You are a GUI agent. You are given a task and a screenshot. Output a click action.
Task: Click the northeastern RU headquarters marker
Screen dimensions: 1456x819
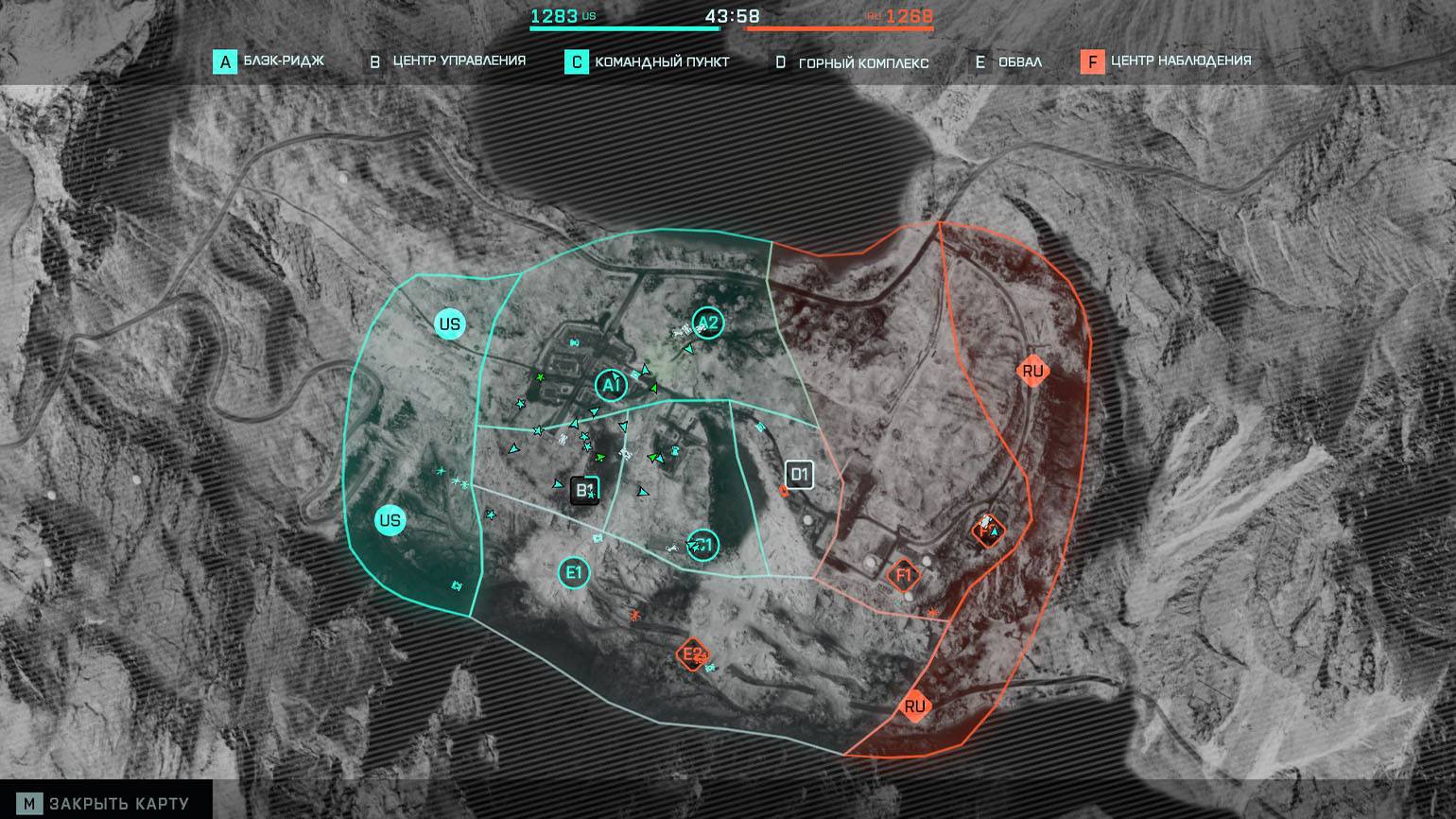1032,371
